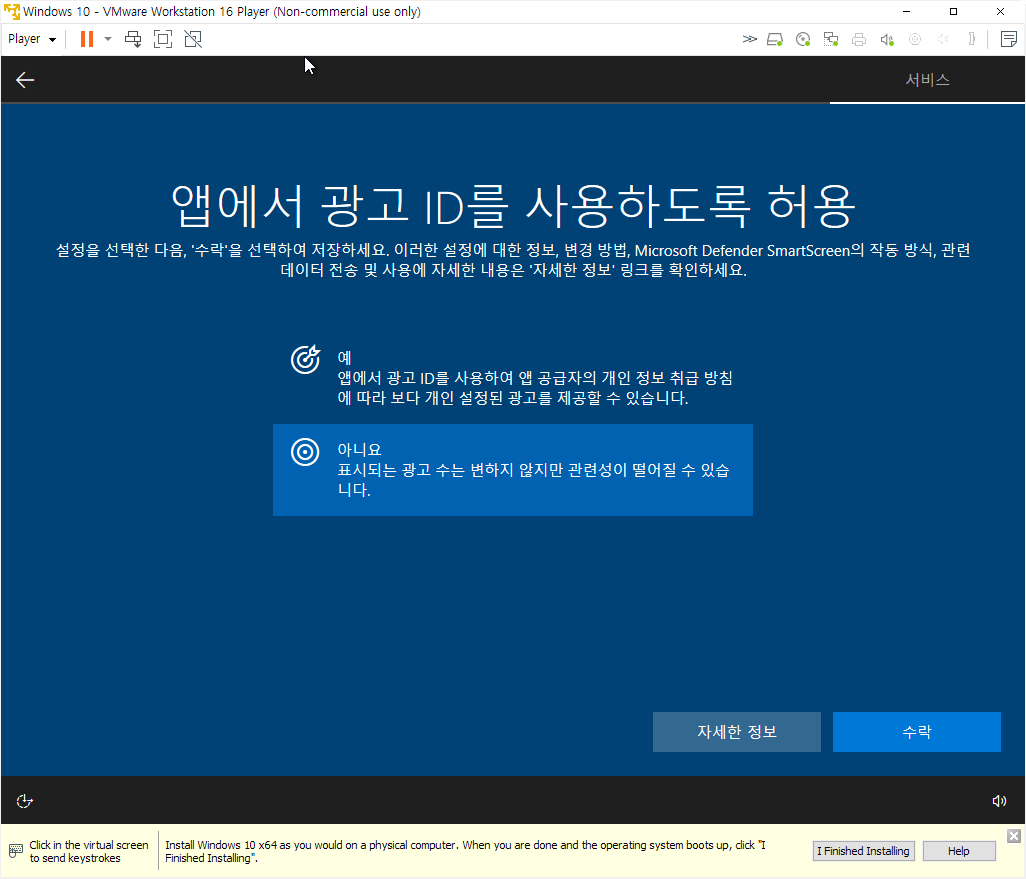Open the sound card device icon
This screenshot has height=879, width=1026.
(x=887, y=39)
